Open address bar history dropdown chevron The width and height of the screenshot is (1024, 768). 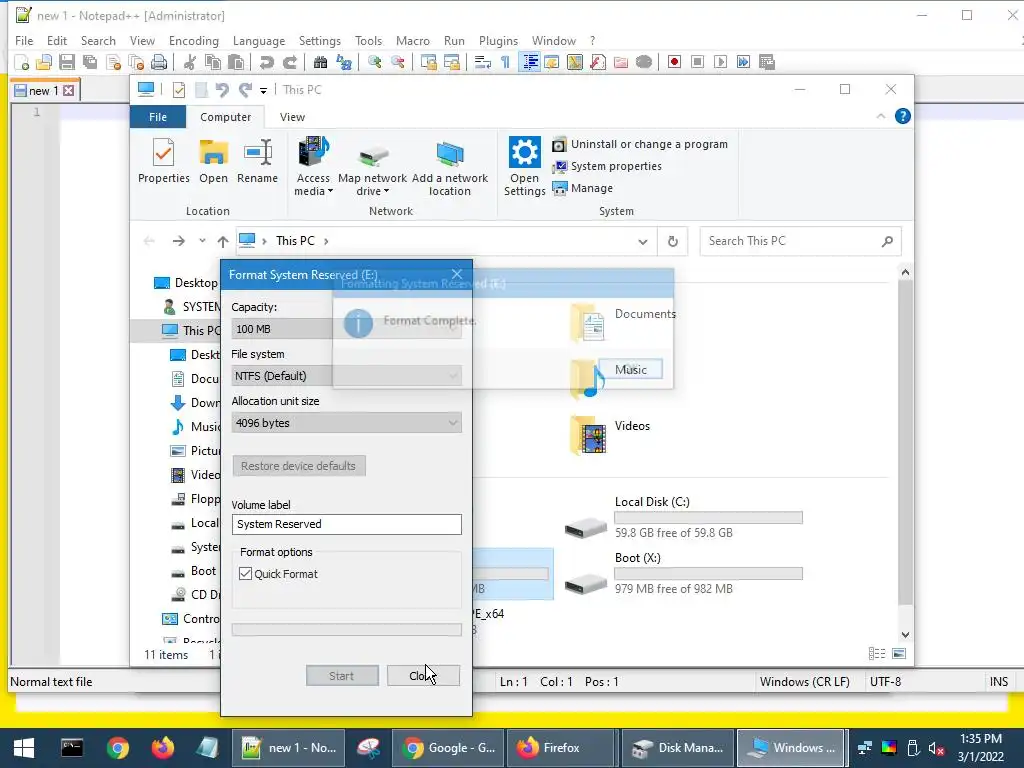[x=643, y=242]
